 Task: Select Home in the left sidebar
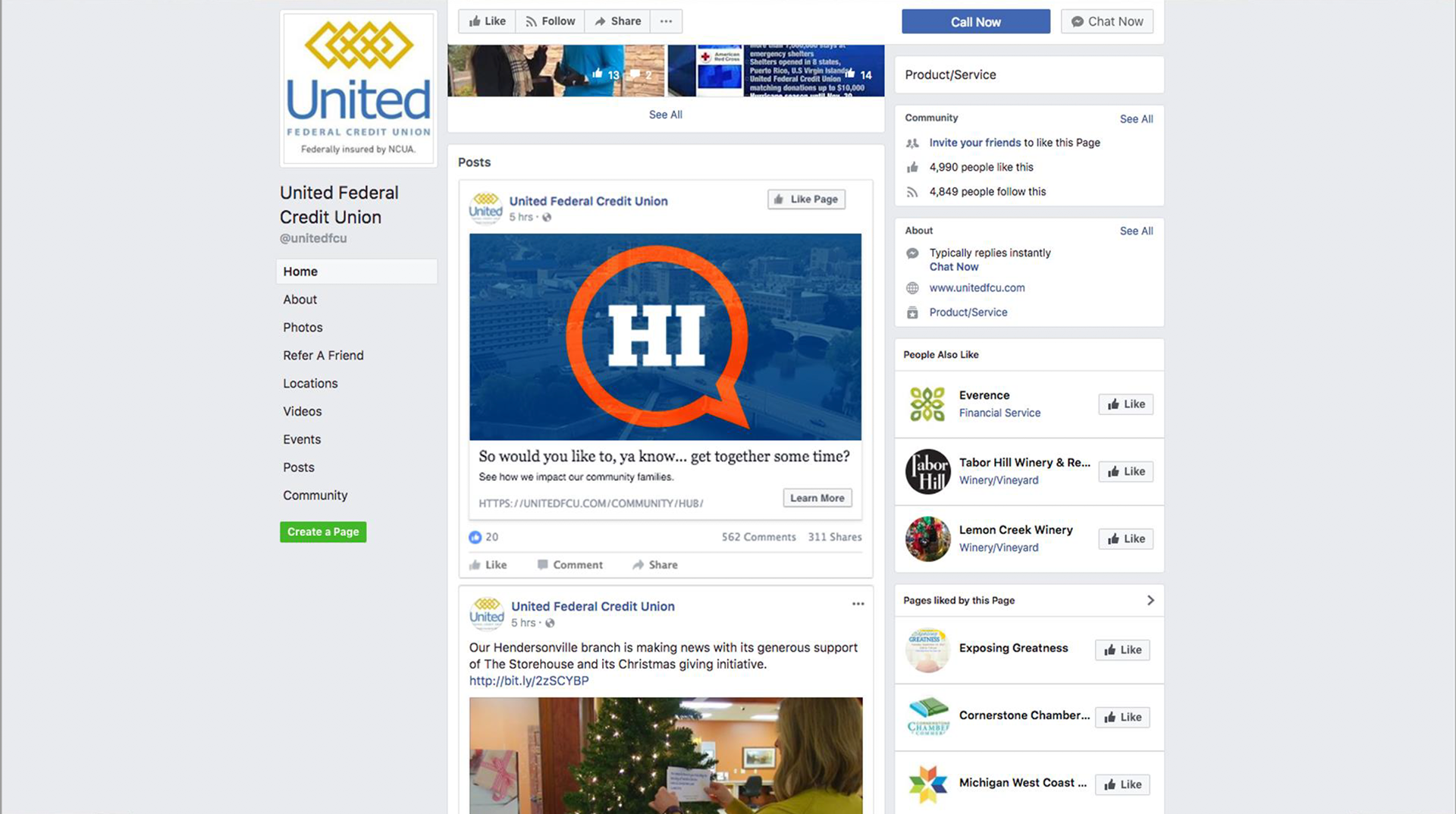pyautogui.click(x=356, y=272)
